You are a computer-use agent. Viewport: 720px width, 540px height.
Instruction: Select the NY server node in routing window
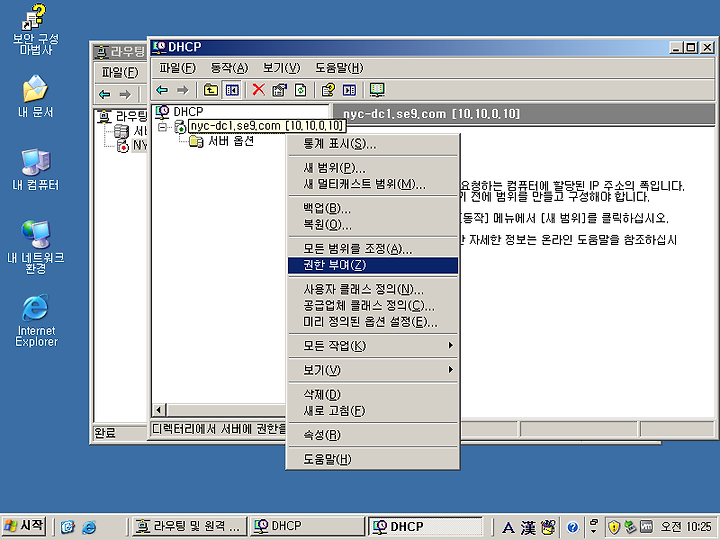pos(133,146)
